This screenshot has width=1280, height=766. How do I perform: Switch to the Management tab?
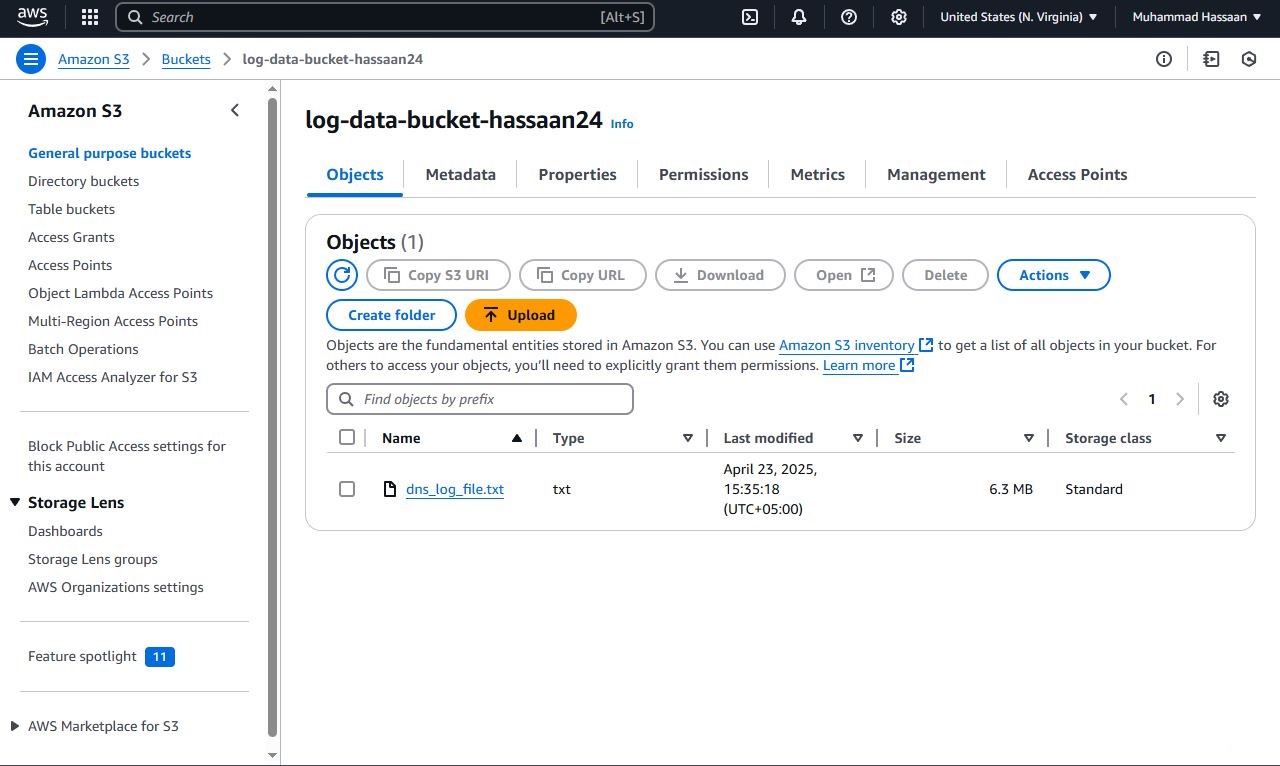point(937,174)
